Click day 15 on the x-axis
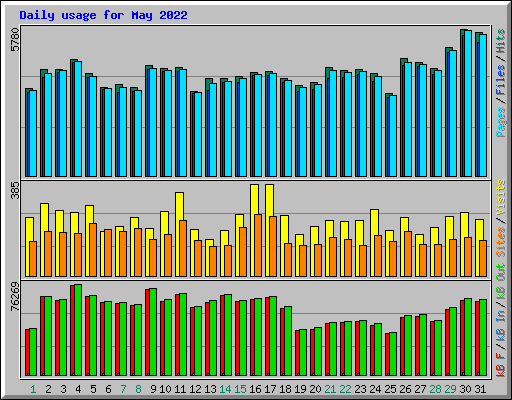 coord(240,389)
